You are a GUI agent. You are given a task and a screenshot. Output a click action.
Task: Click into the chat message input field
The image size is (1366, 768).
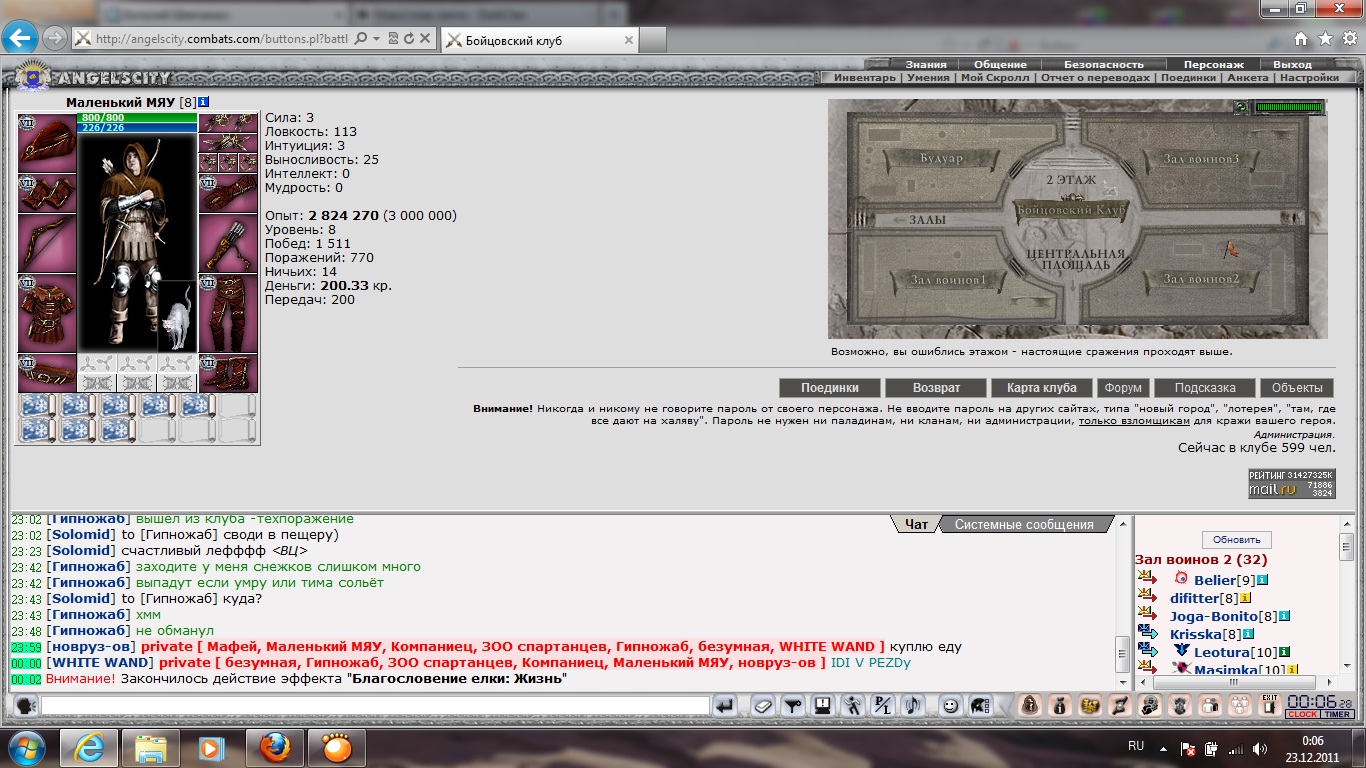point(375,706)
